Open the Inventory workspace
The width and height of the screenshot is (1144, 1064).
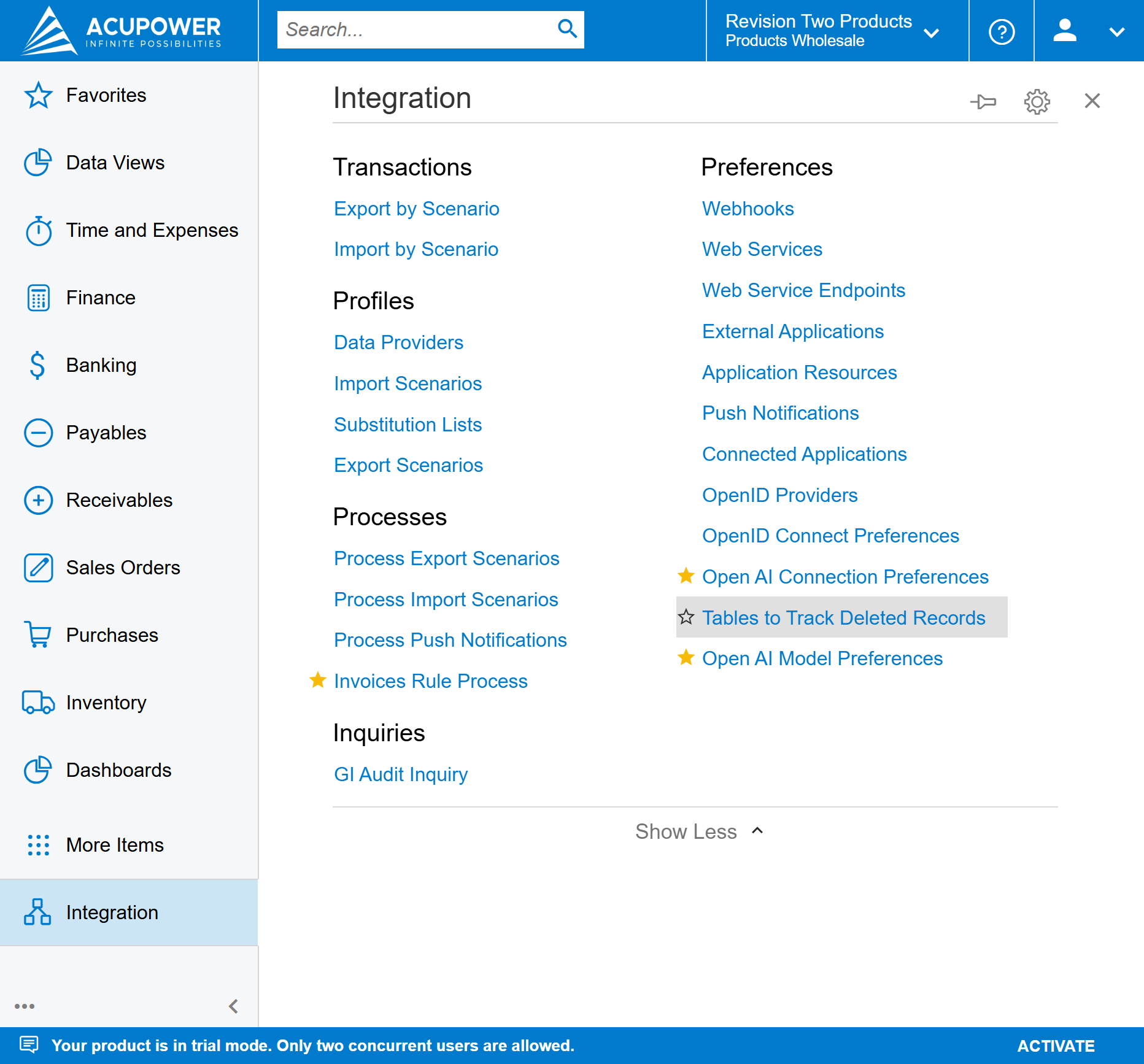click(129, 703)
